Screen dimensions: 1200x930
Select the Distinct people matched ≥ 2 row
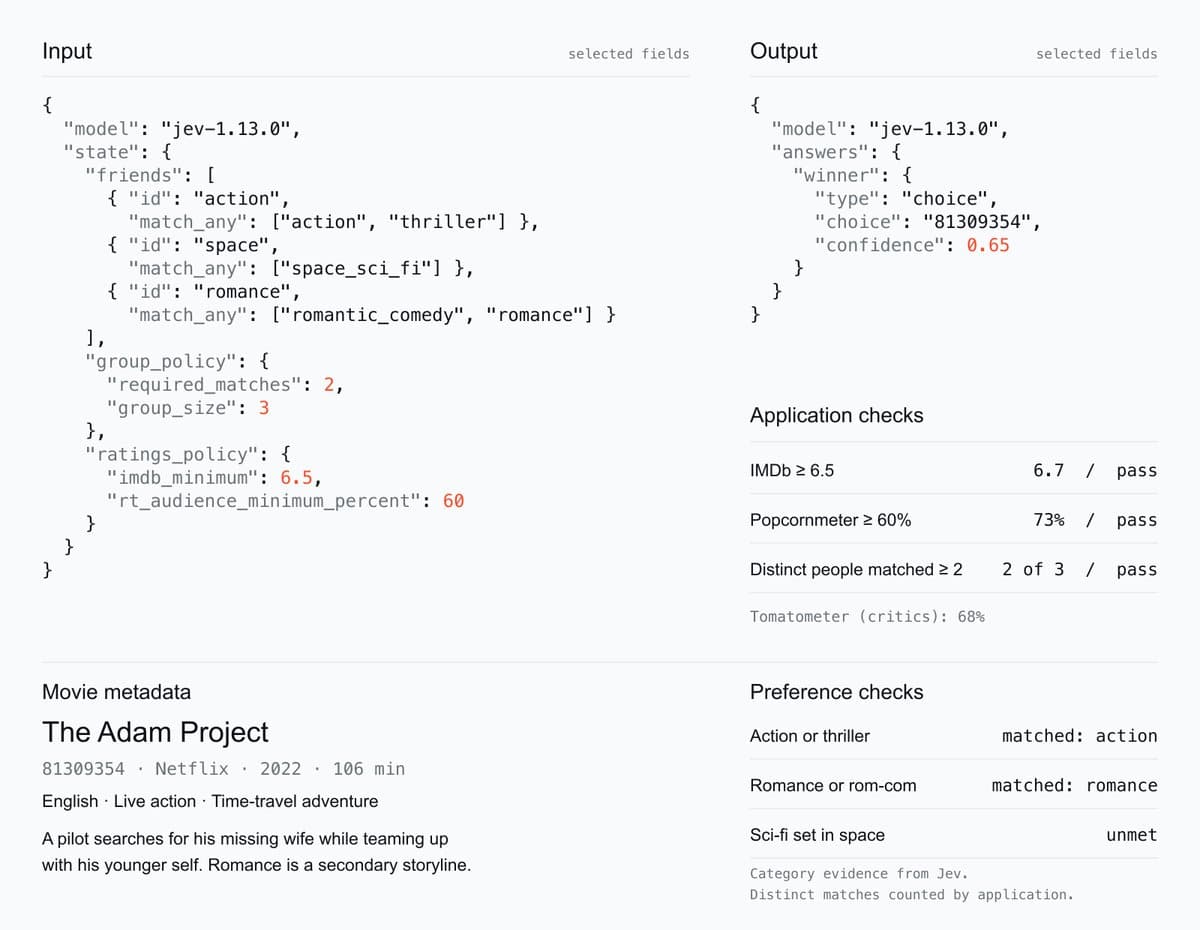[x=954, y=569]
